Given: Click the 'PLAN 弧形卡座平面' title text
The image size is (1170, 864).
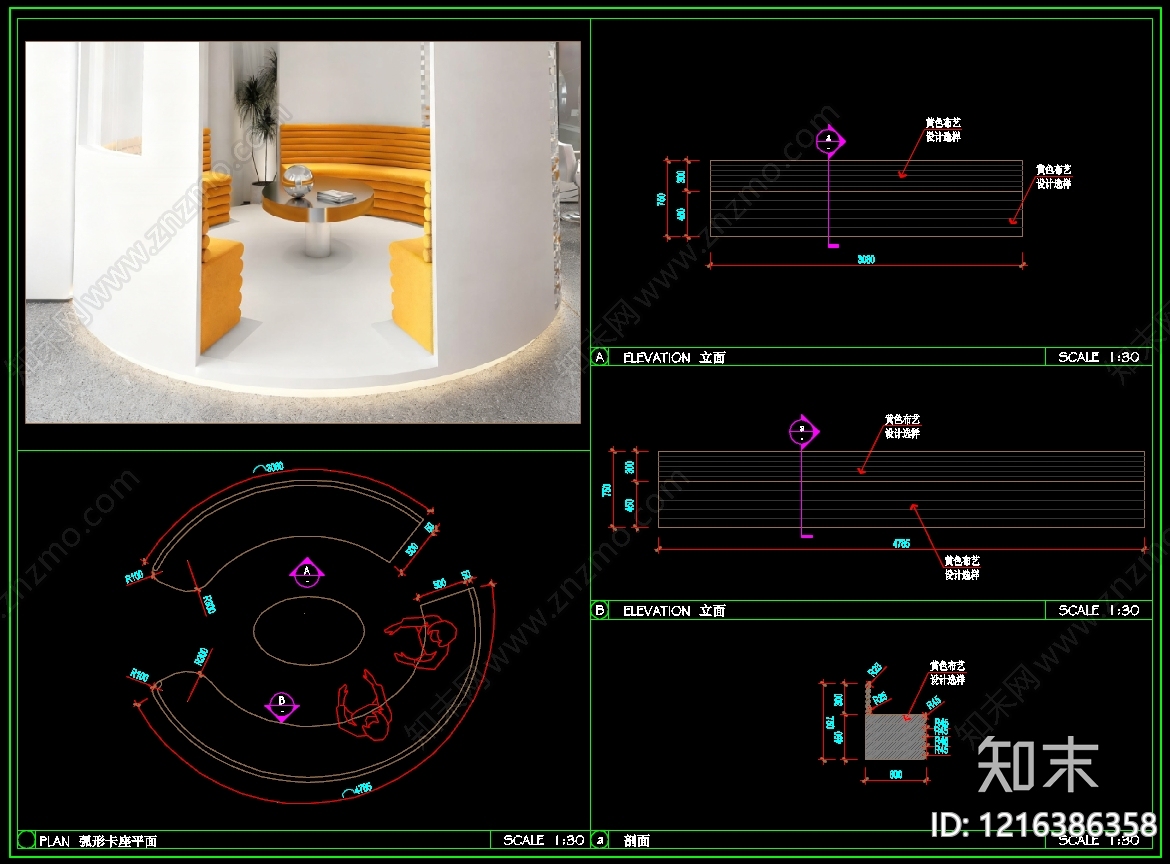Looking at the screenshot, I should 98,841.
